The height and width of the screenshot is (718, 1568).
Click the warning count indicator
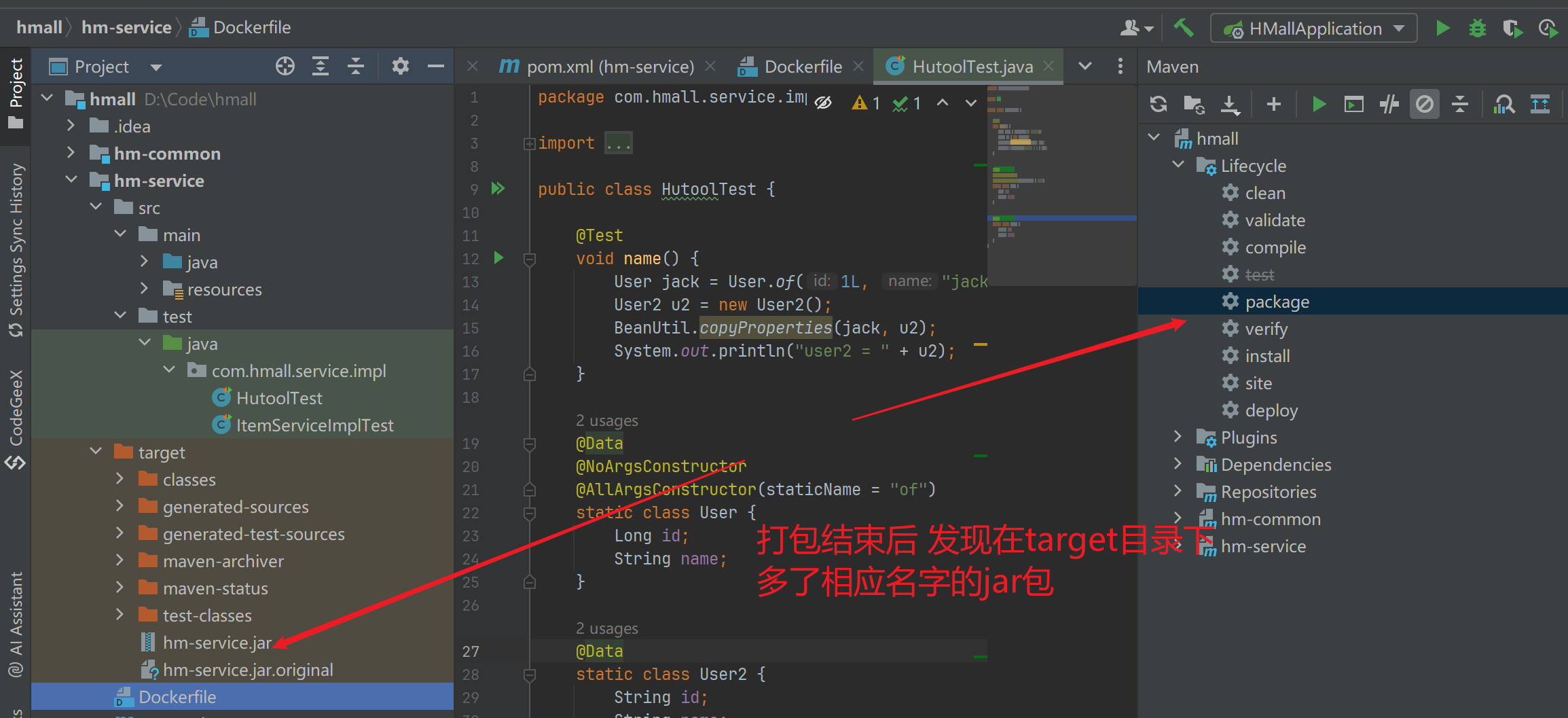pyautogui.click(x=867, y=103)
